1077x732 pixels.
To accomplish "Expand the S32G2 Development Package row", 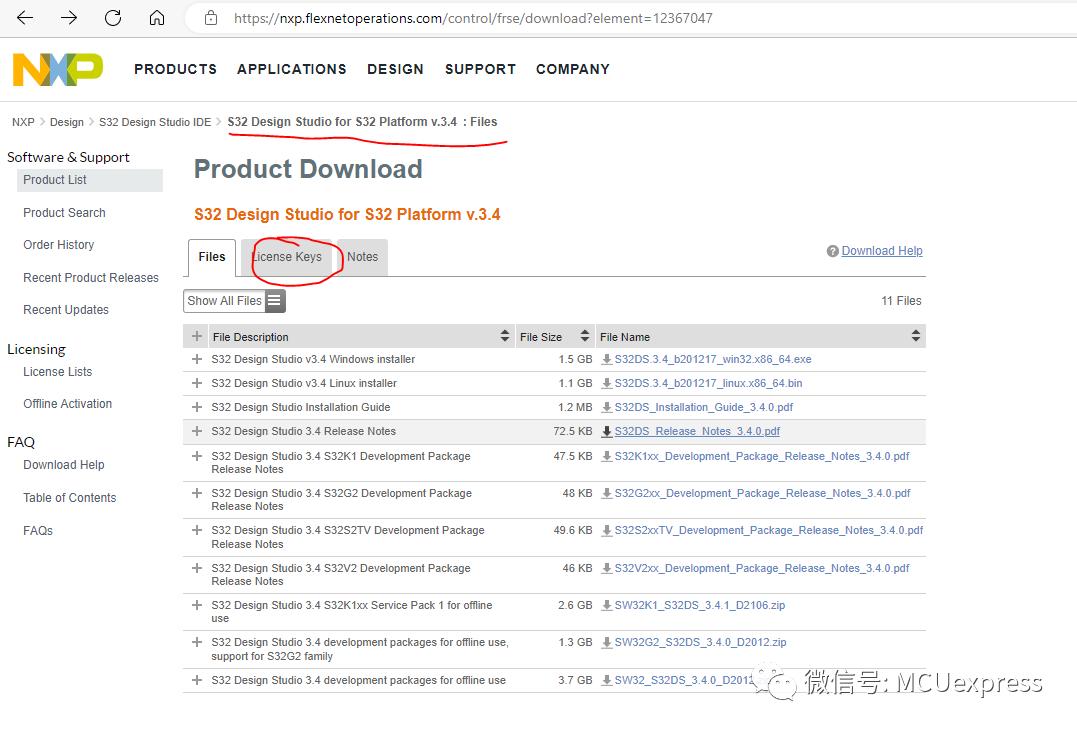I will coord(197,493).
